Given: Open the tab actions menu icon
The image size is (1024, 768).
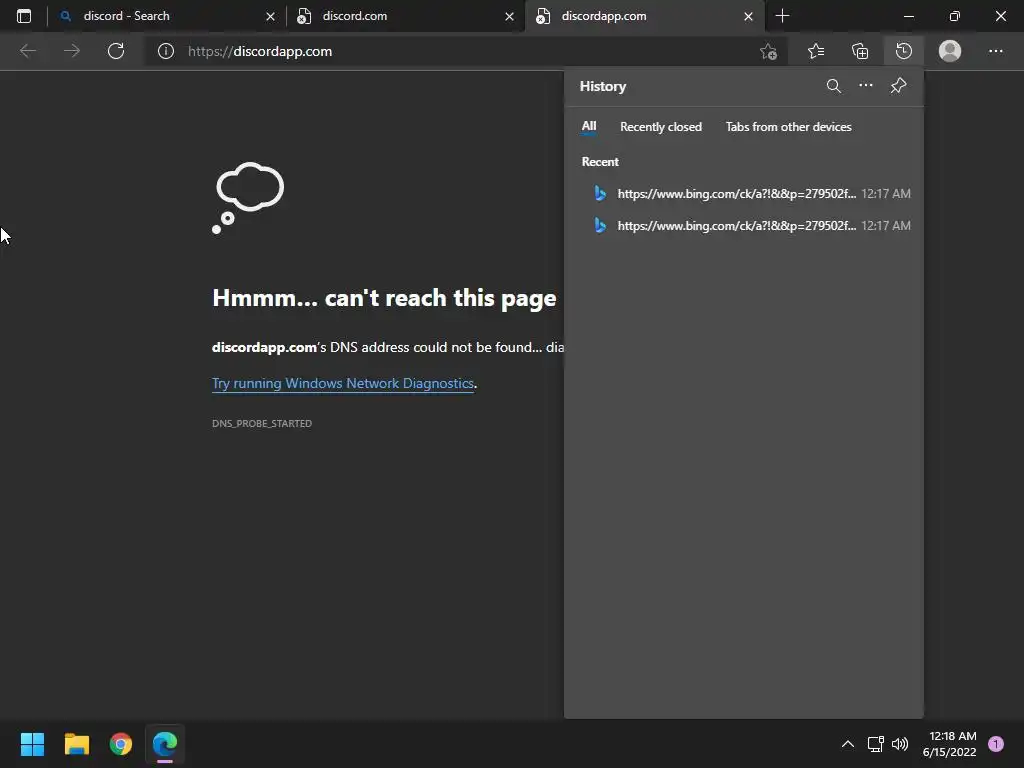Looking at the screenshot, I should pyautogui.click(x=24, y=16).
